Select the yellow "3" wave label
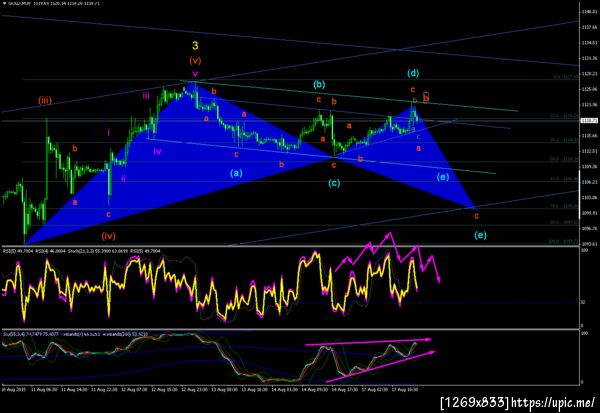The width and height of the screenshot is (600, 413). 195,46
